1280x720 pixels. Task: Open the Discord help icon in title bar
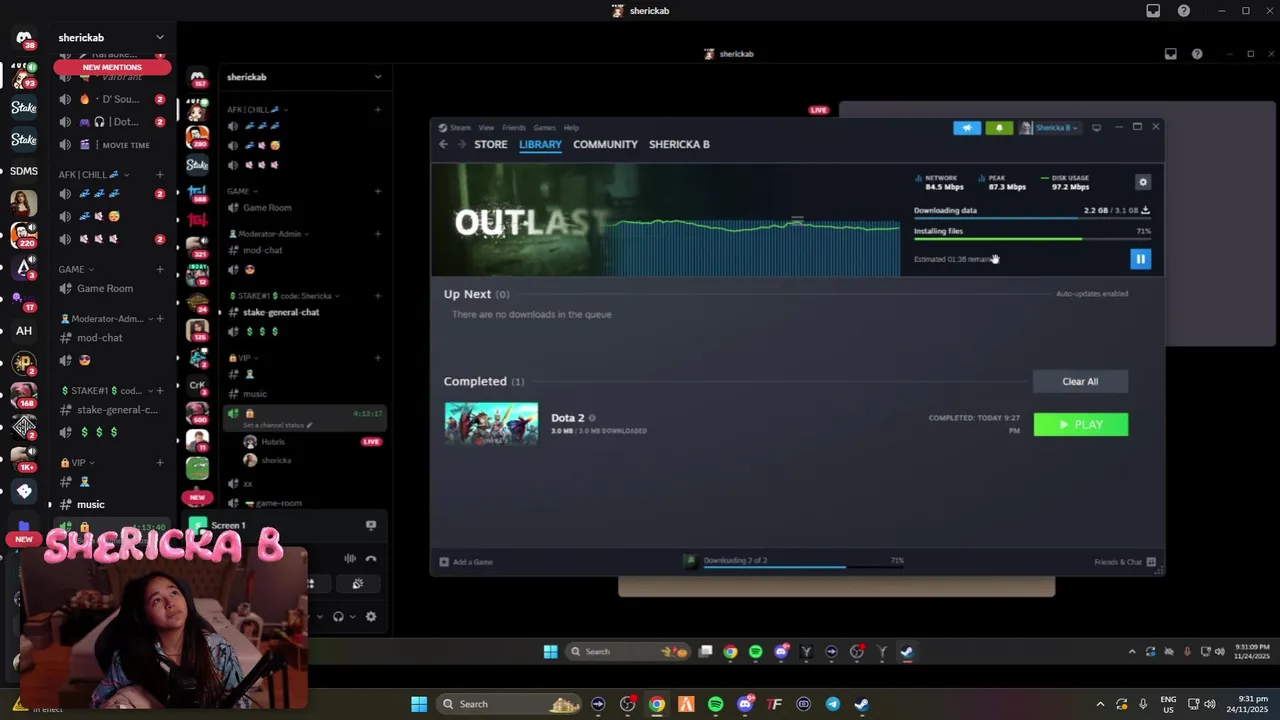click(1184, 11)
